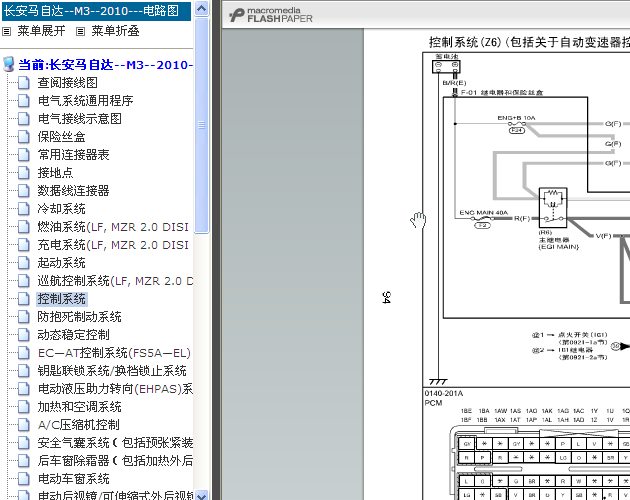Screen dimensions: 630x500
Task: Click the page icon beside 防抱死制动系统
Action: pos(24,317)
